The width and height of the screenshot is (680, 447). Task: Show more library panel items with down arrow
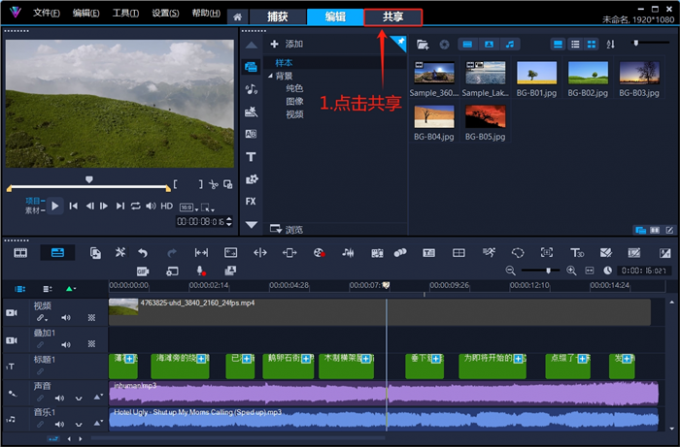252,225
